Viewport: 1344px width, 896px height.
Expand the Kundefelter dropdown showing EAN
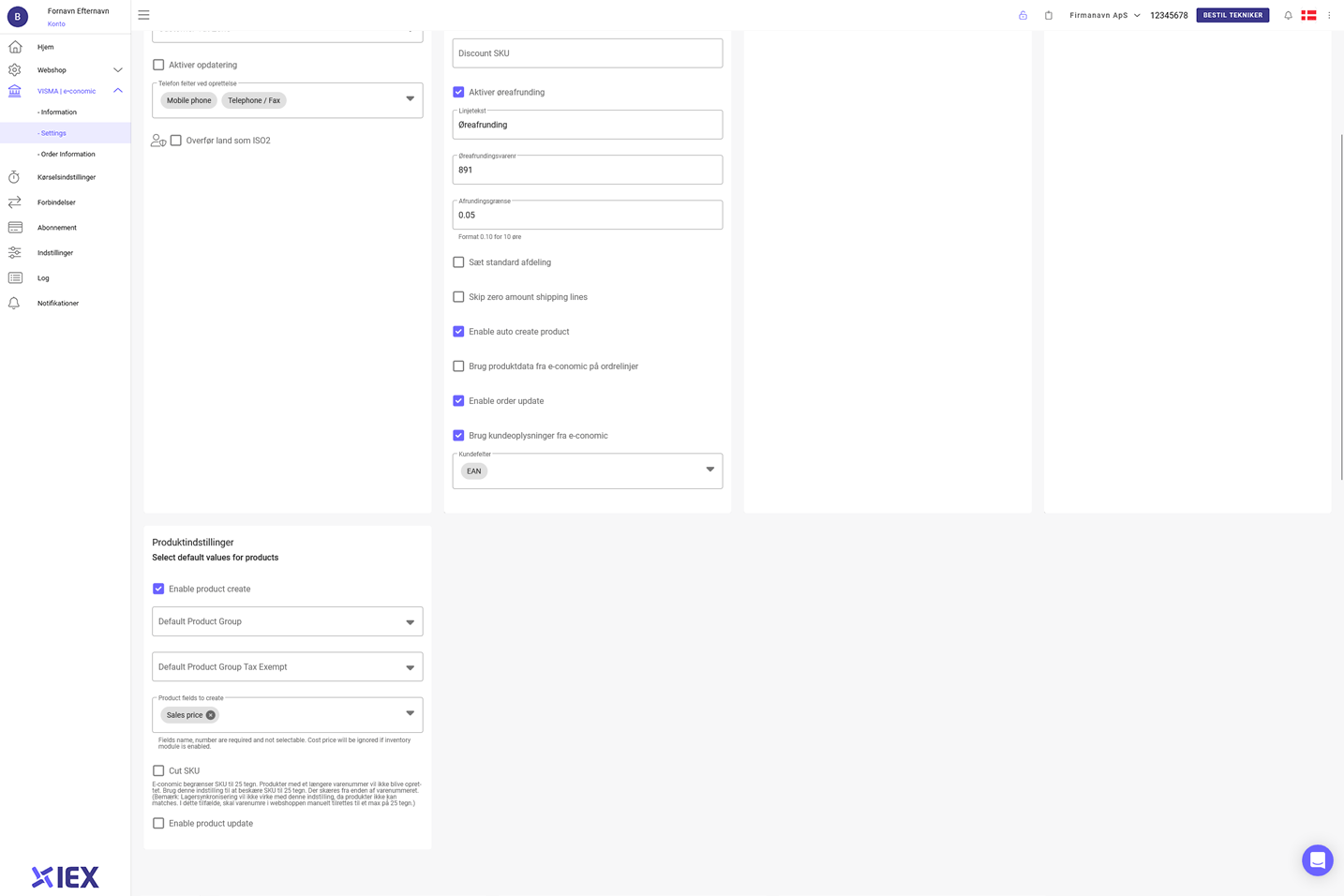pyautogui.click(x=709, y=470)
